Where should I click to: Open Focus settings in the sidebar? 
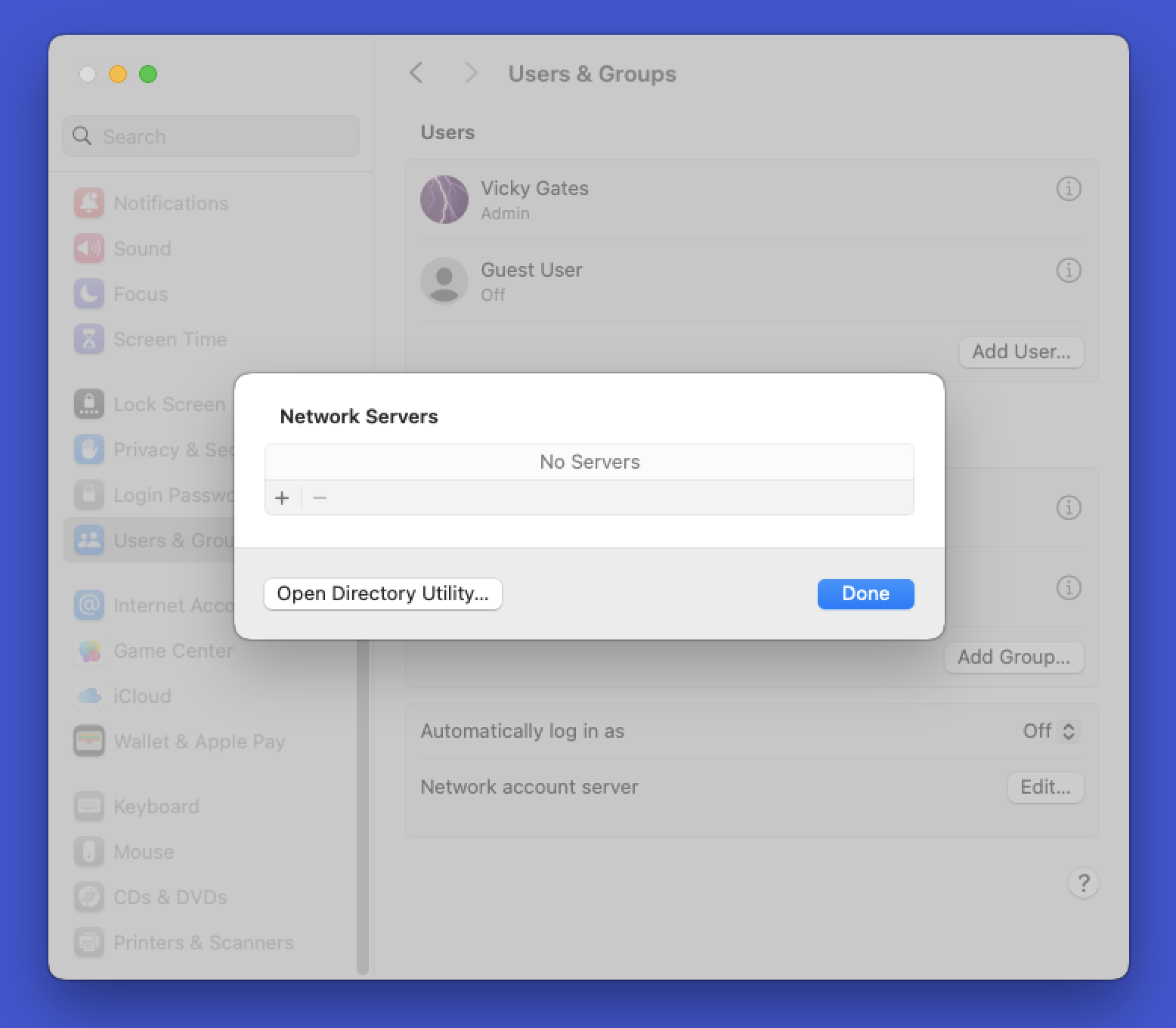coord(141,294)
